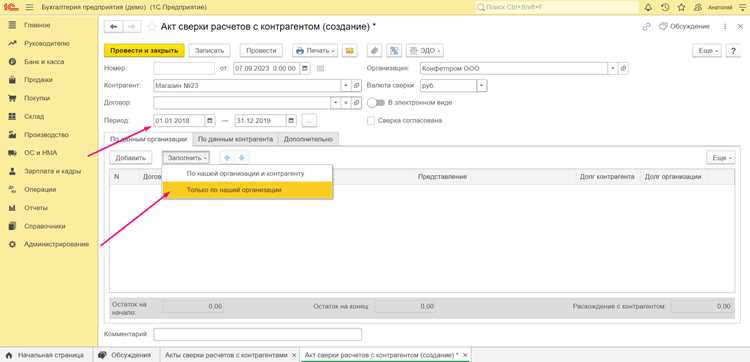Toggle В электронном виде switch
750x362 pixels.
point(375,103)
